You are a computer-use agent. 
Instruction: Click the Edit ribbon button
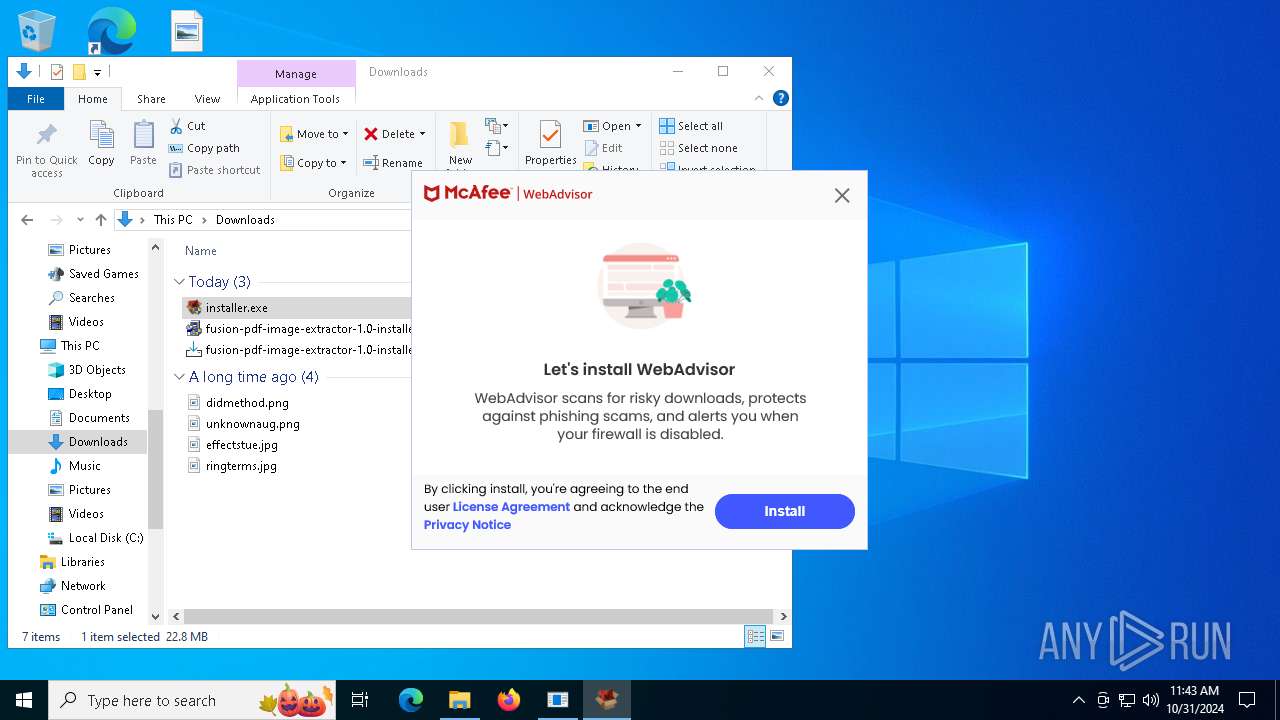[x=604, y=148]
